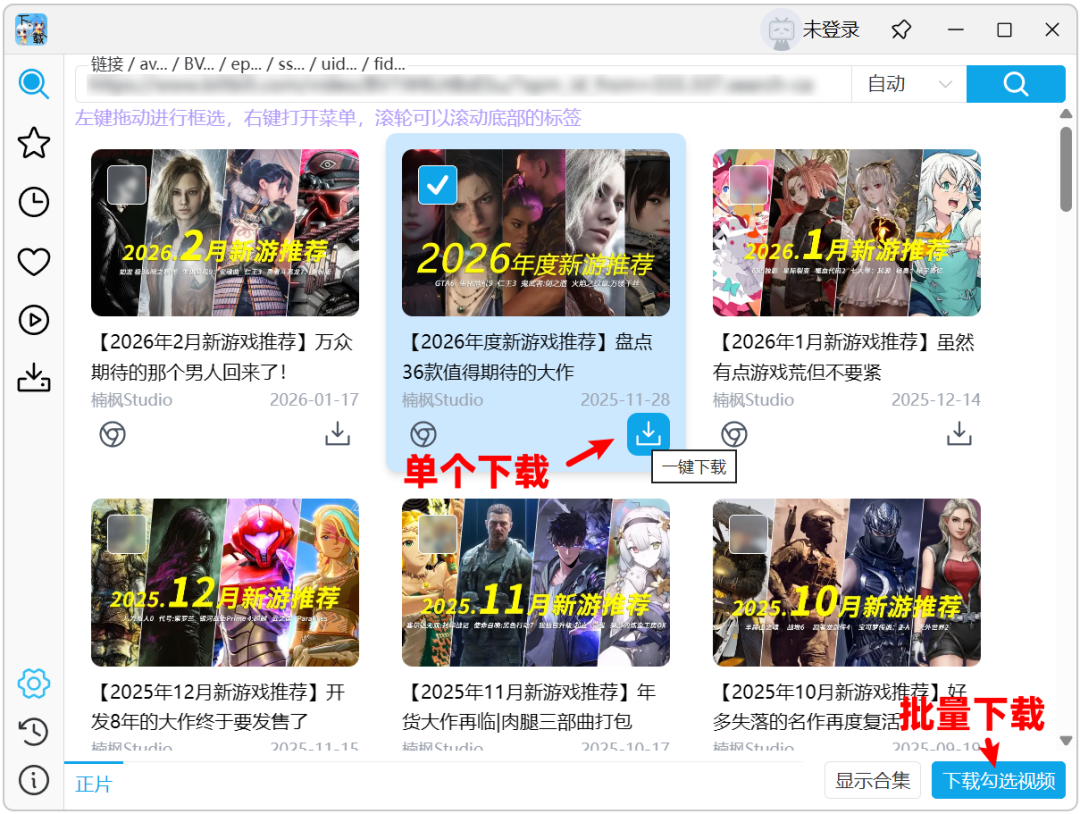Open the about info icon
Screen dimensions: 1080x814
(33, 780)
